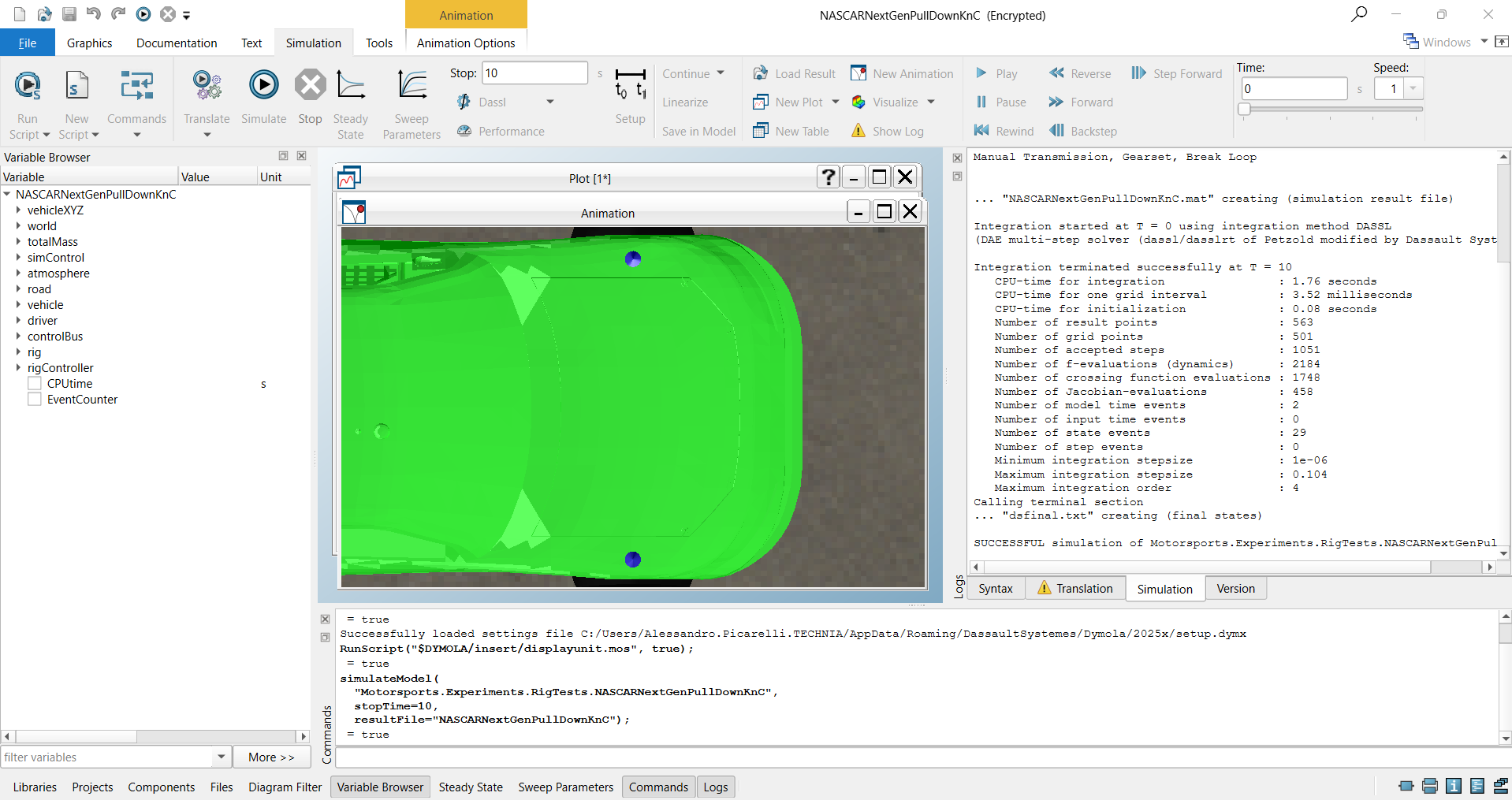Open the Animation Options ribbon tab

(466, 43)
